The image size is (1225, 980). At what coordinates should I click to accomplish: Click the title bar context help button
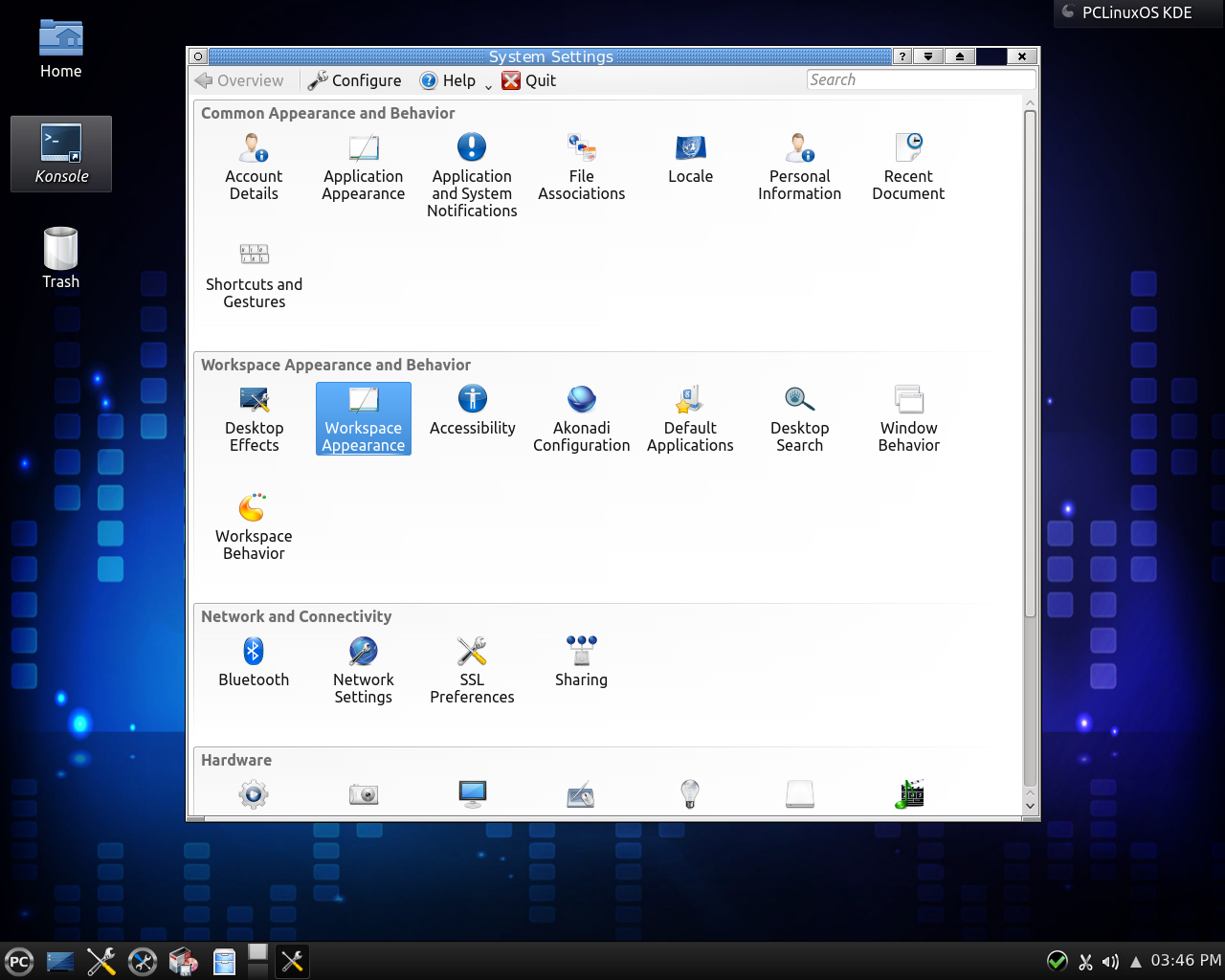point(902,56)
